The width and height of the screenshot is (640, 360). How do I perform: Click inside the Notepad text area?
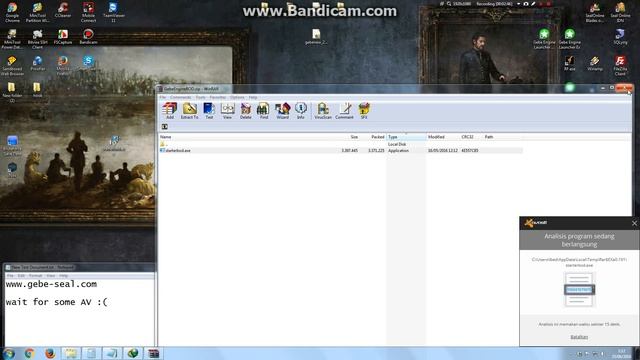(79, 312)
